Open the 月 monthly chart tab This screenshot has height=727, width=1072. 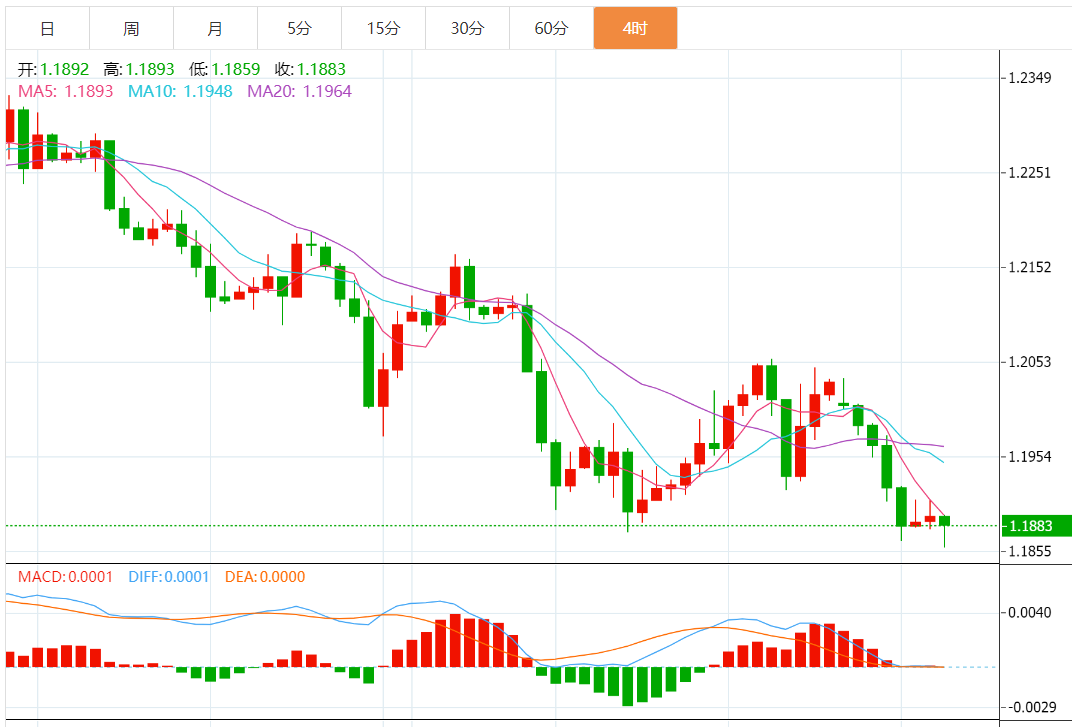pos(215,28)
